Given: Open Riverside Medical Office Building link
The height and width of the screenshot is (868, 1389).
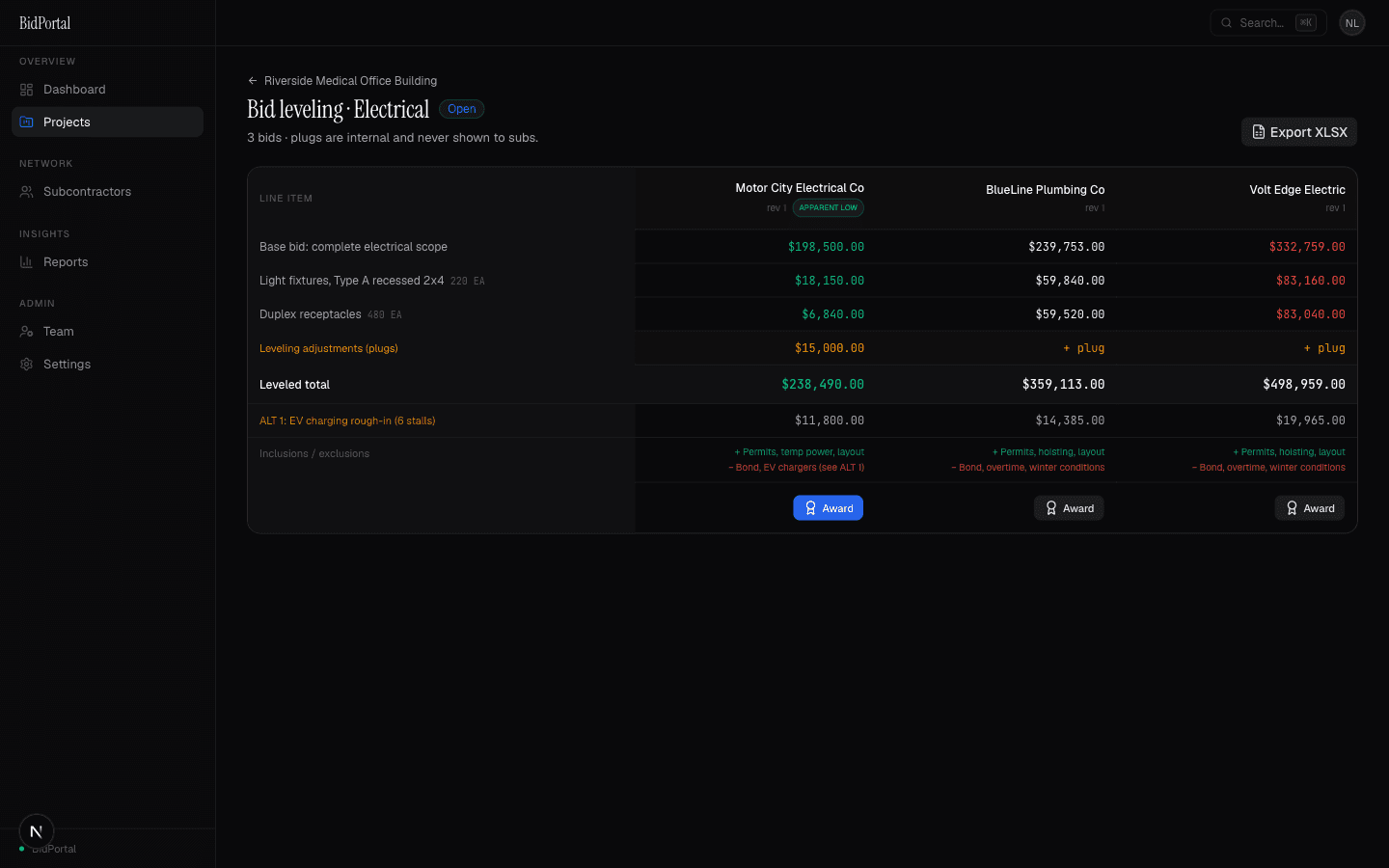Looking at the screenshot, I should coord(350,81).
